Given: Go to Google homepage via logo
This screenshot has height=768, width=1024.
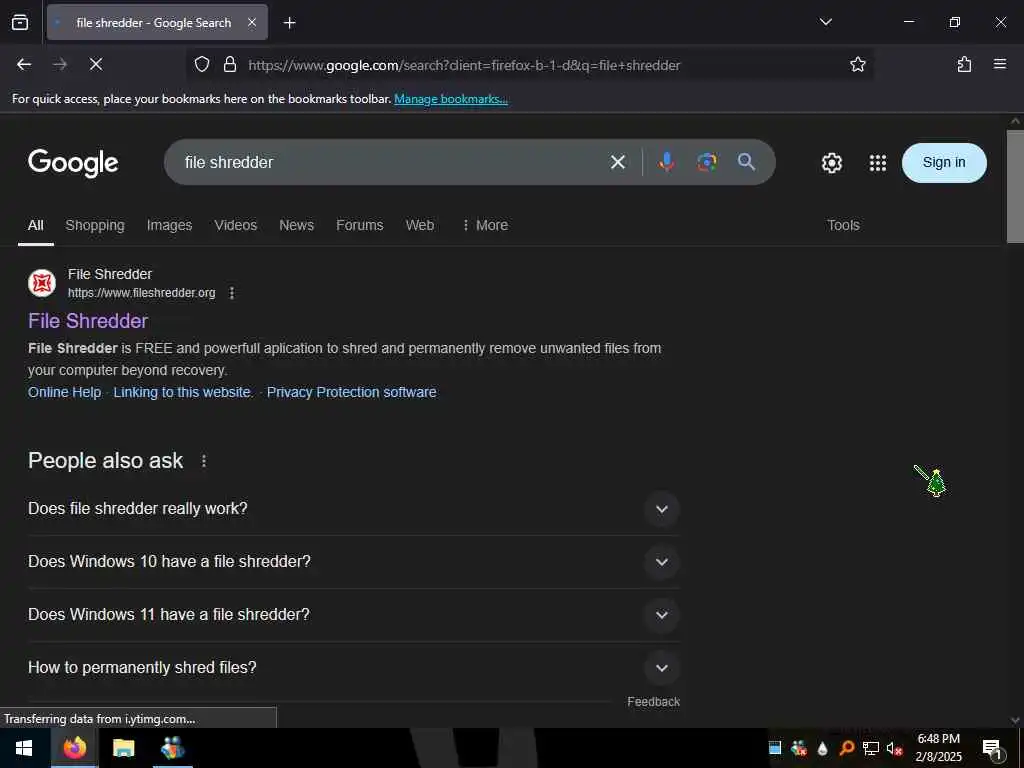Looking at the screenshot, I should (73, 163).
